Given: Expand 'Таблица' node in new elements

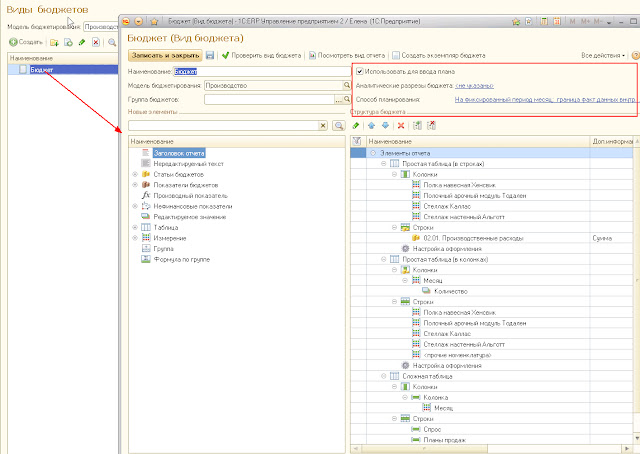Looking at the screenshot, I should coord(135,227).
